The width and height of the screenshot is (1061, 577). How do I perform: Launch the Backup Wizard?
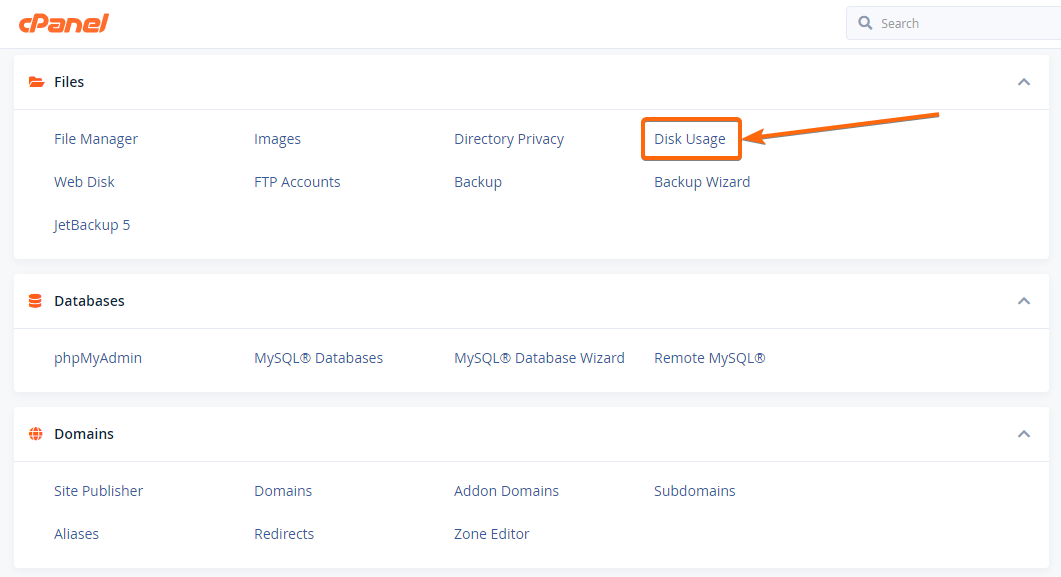point(702,182)
